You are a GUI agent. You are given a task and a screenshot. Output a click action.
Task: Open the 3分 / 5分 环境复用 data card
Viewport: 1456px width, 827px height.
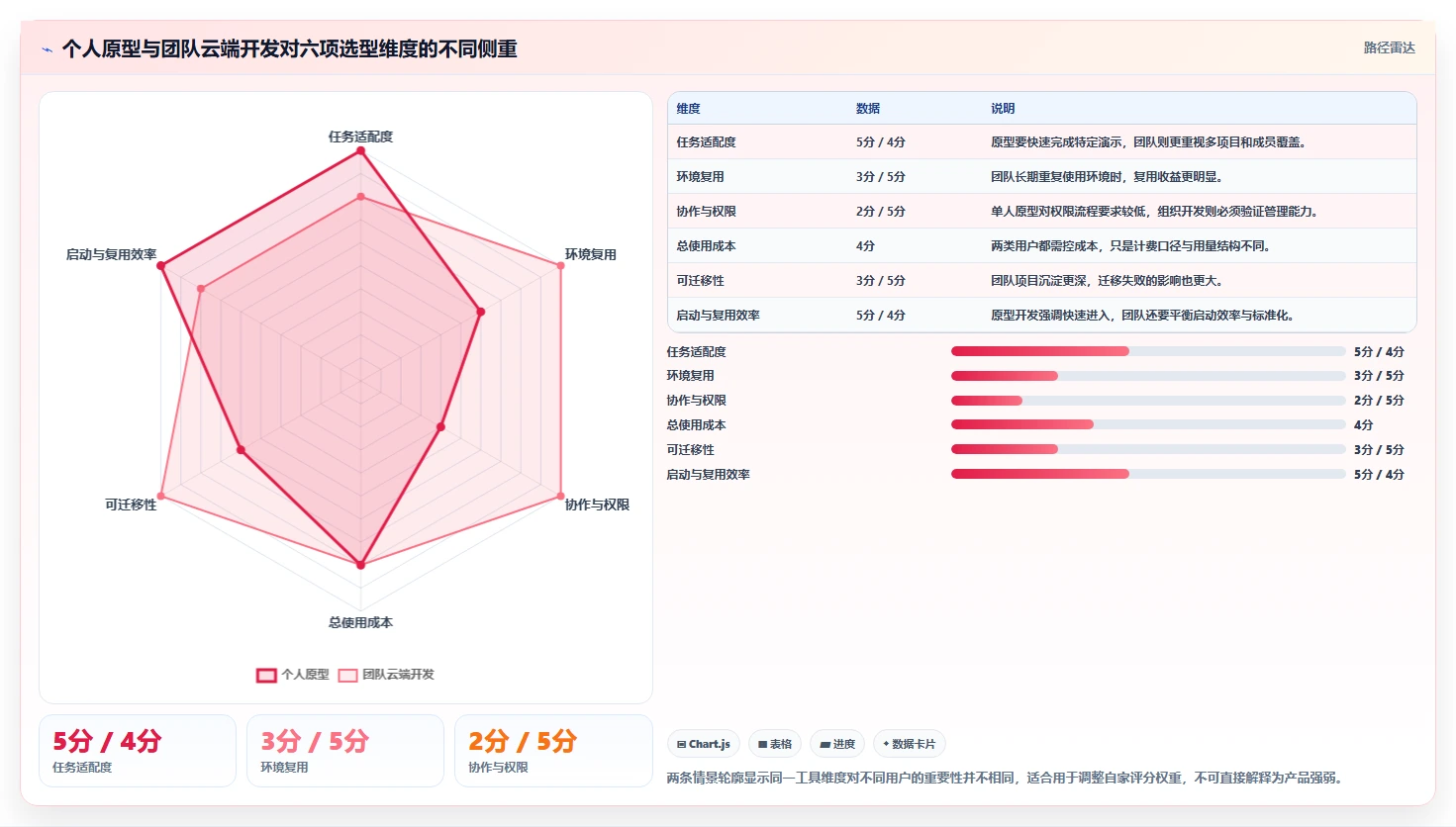(x=345, y=751)
